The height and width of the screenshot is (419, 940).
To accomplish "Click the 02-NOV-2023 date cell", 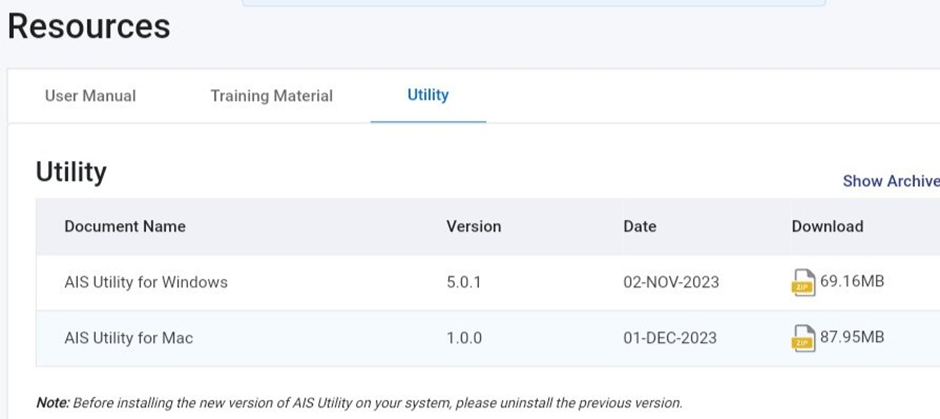I will coord(670,282).
